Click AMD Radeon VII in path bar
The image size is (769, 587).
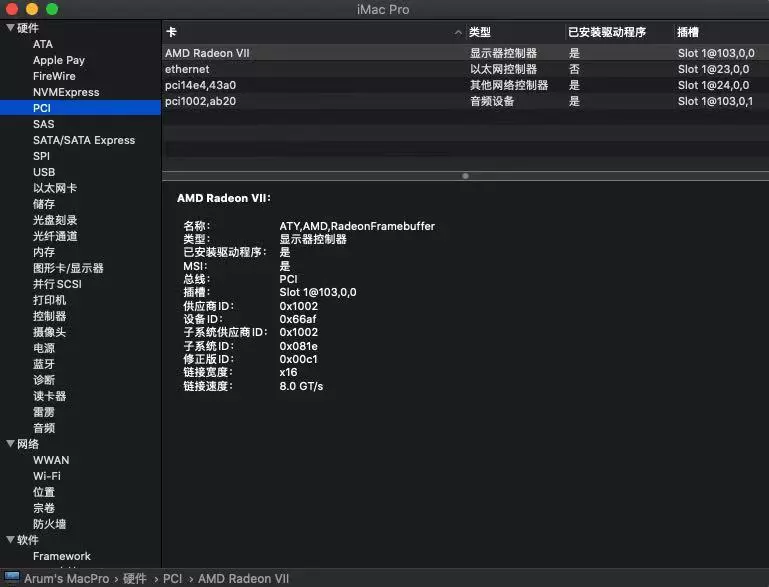243,579
